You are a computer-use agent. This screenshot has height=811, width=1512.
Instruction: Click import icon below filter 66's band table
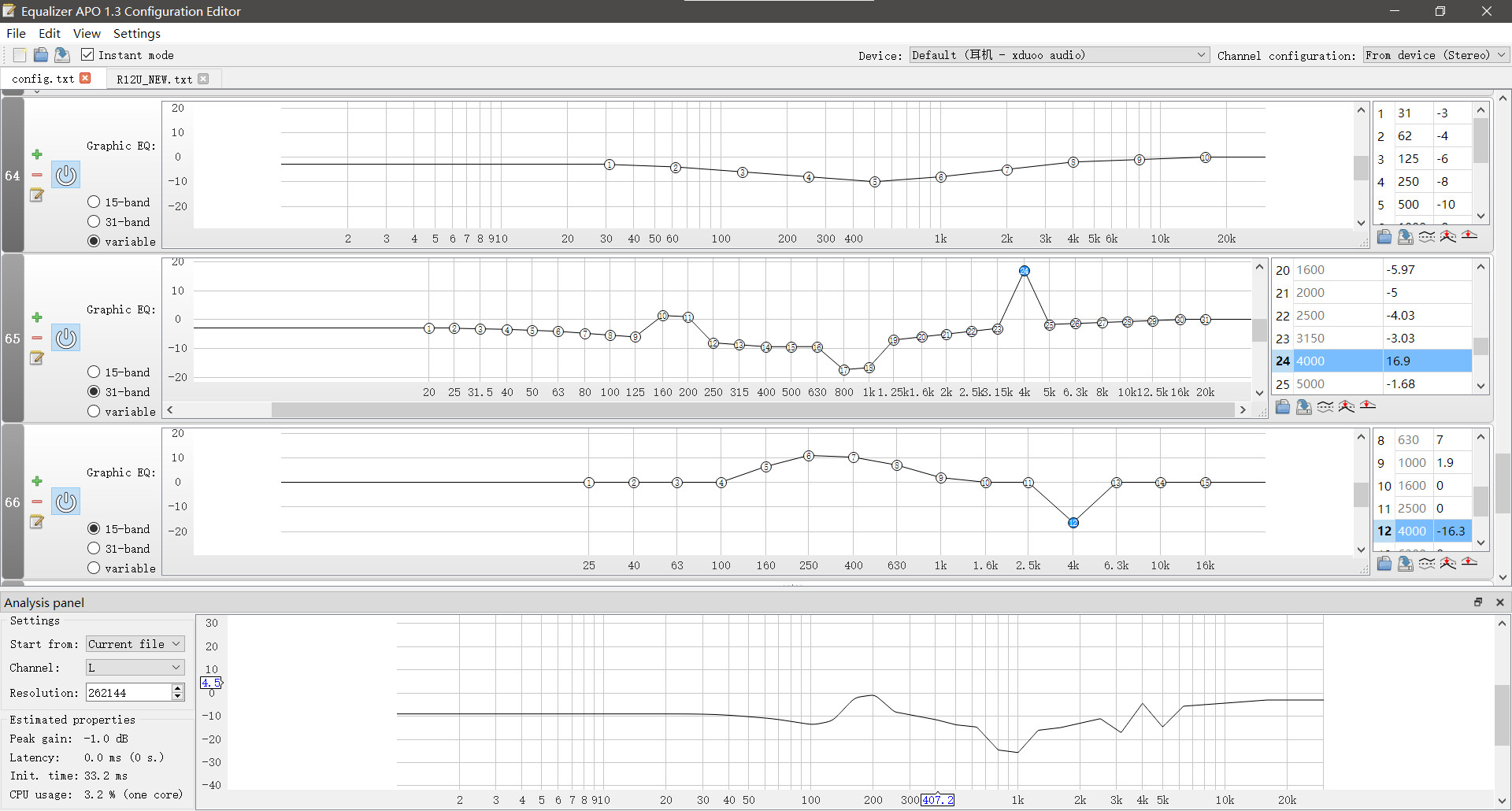tap(1384, 563)
